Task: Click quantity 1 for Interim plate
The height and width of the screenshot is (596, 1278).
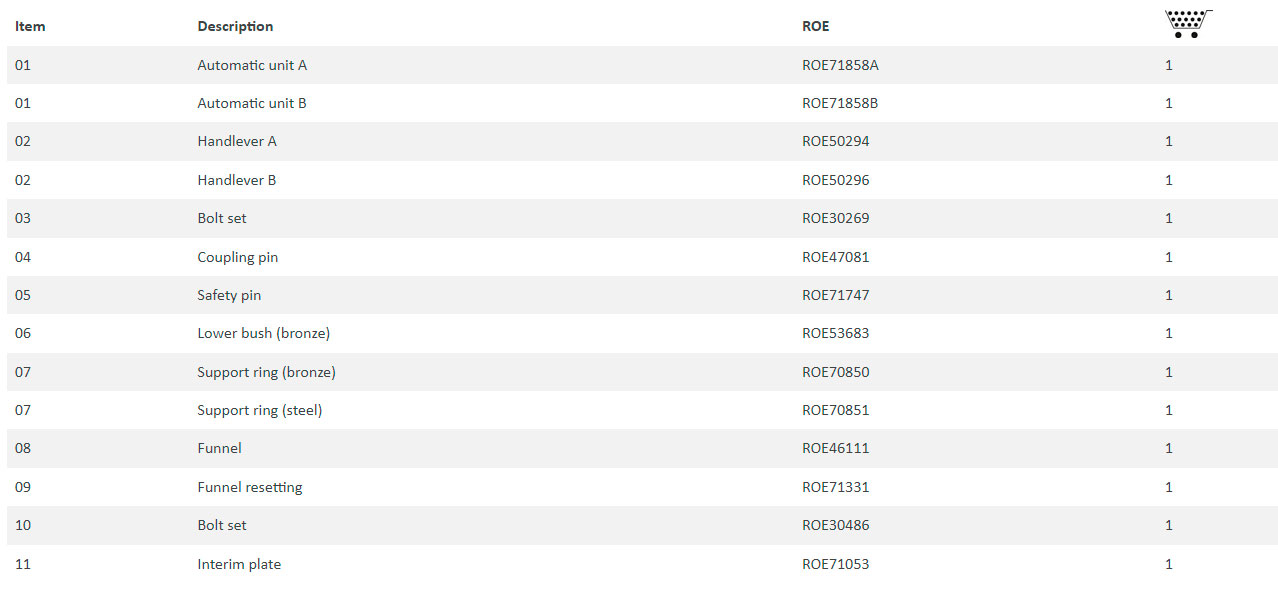Action: click(1169, 564)
